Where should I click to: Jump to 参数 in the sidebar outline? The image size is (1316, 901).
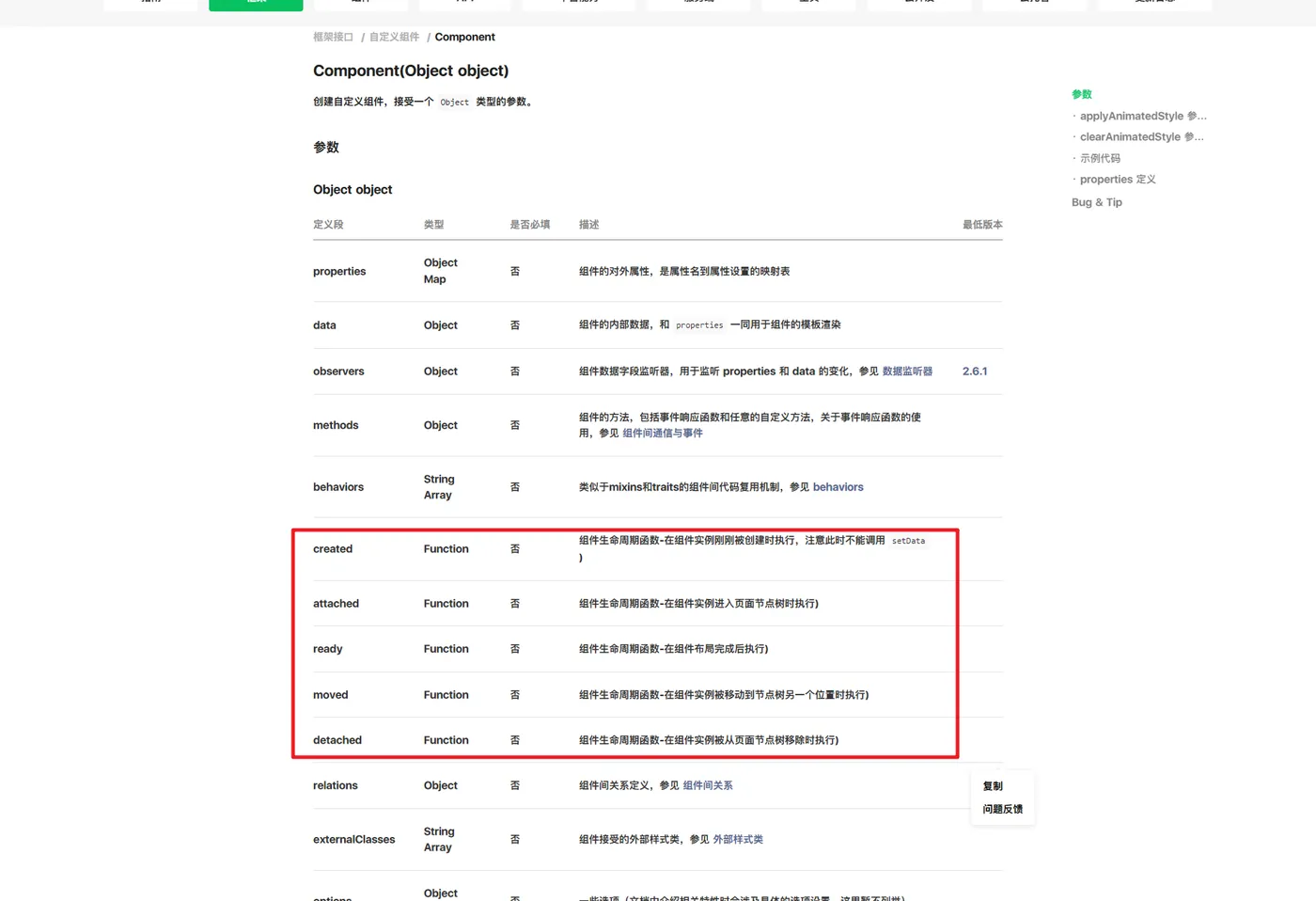coord(1082,94)
